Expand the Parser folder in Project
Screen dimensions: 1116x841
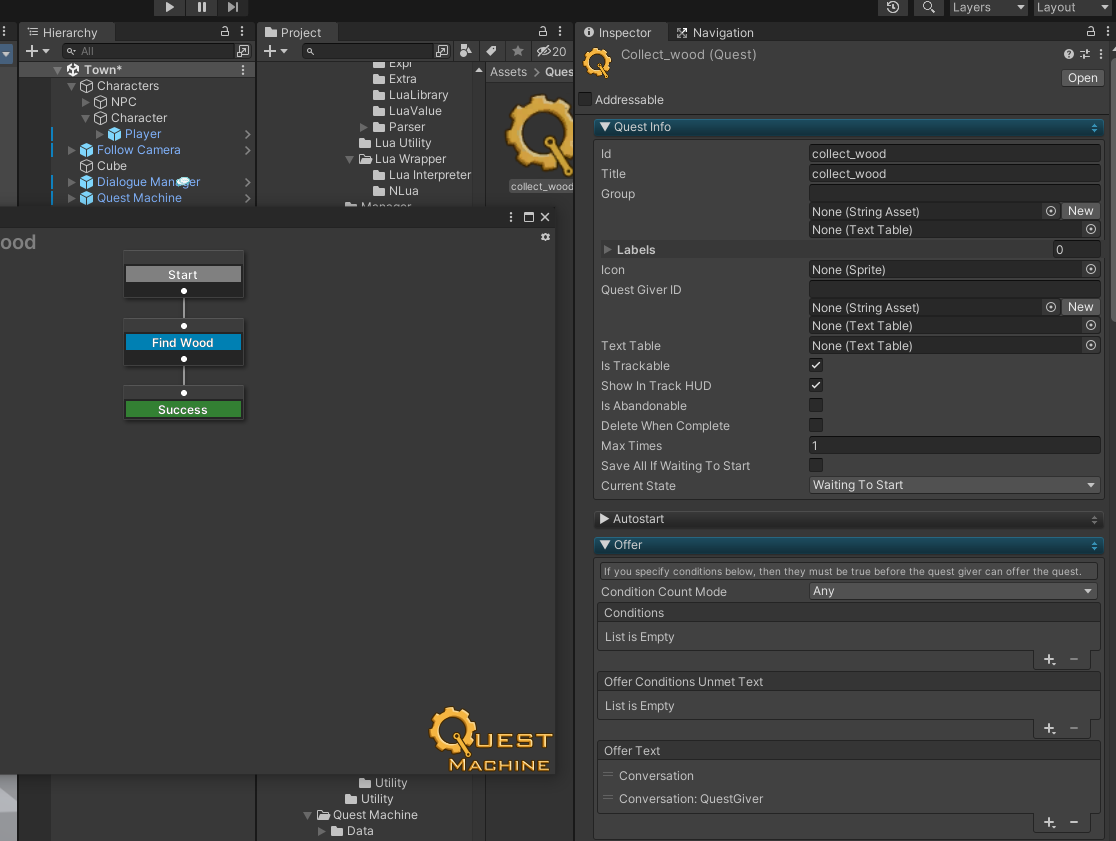coord(364,127)
